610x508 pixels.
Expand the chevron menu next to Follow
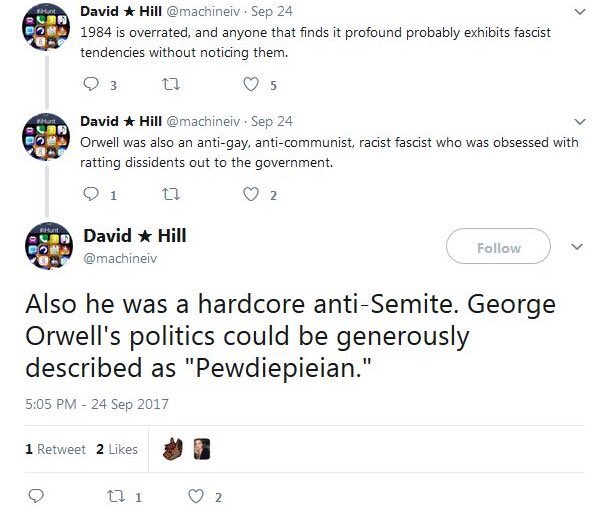click(576, 247)
